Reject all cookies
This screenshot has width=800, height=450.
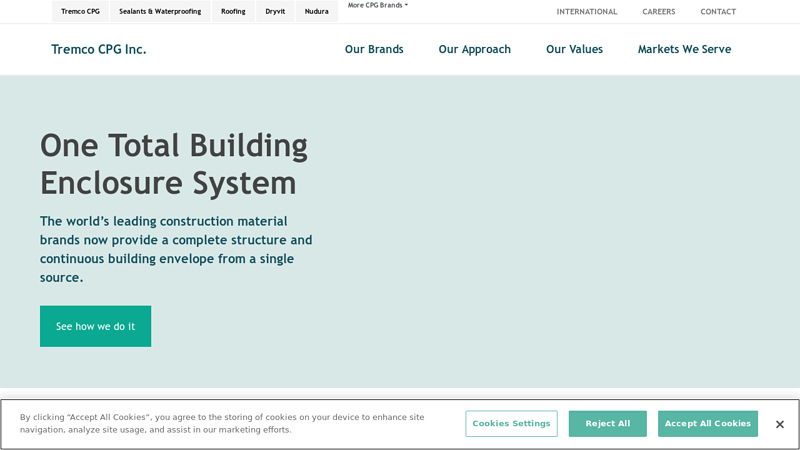[607, 424]
